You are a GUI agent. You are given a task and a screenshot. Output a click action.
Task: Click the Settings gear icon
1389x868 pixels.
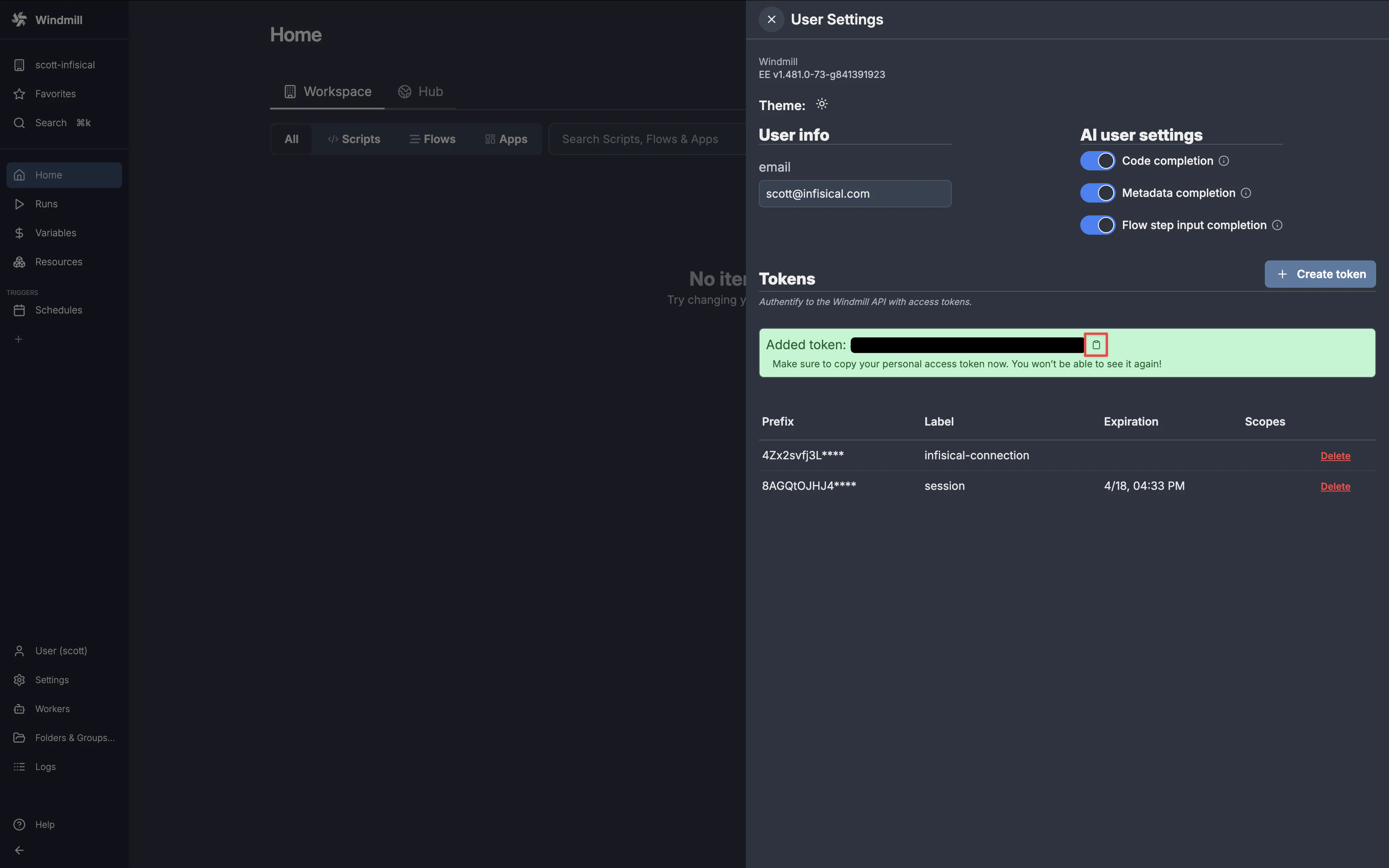pos(20,680)
